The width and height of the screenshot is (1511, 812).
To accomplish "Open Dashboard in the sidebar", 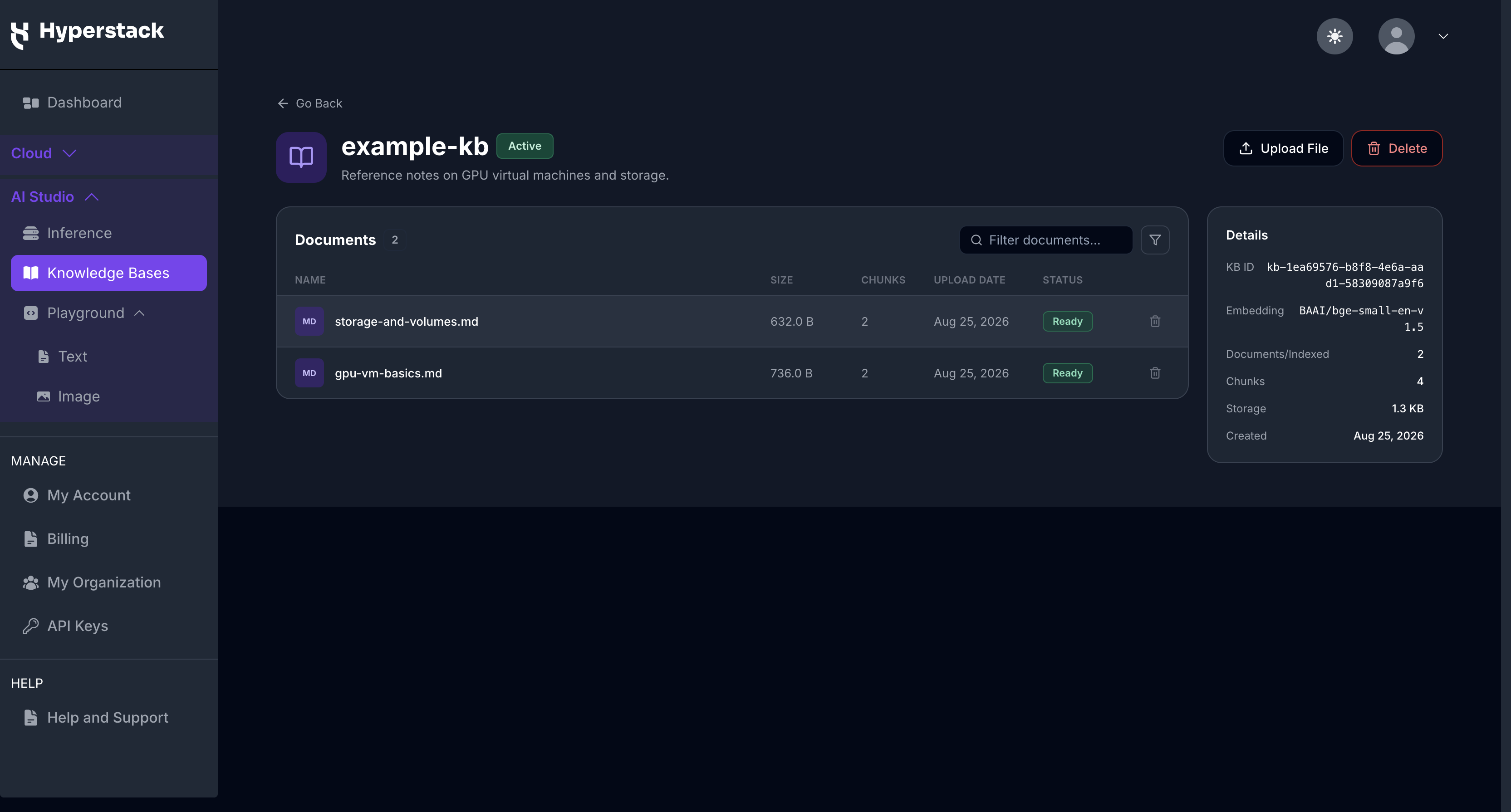I will coord(109,103).
